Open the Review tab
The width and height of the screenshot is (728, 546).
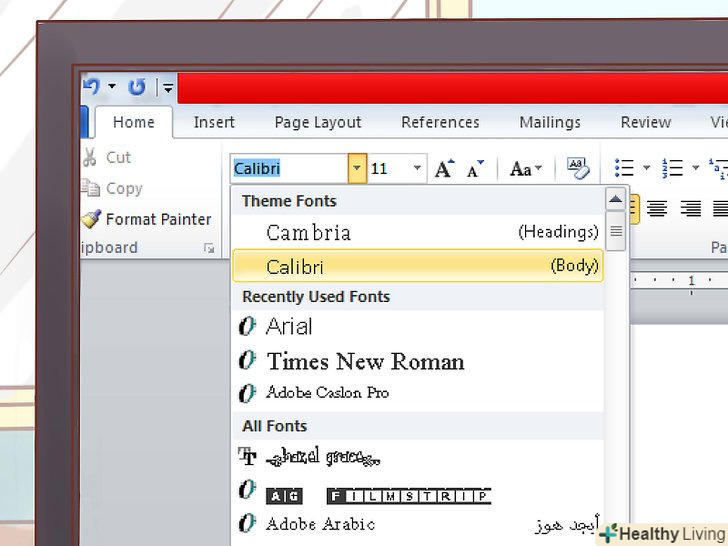click(646, 122)
